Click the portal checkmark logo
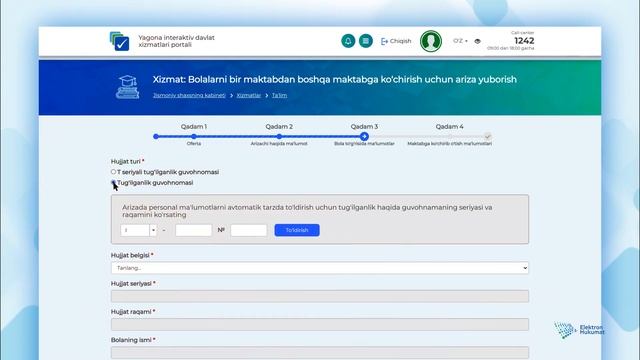640x360 pixels. coord(120,41)
